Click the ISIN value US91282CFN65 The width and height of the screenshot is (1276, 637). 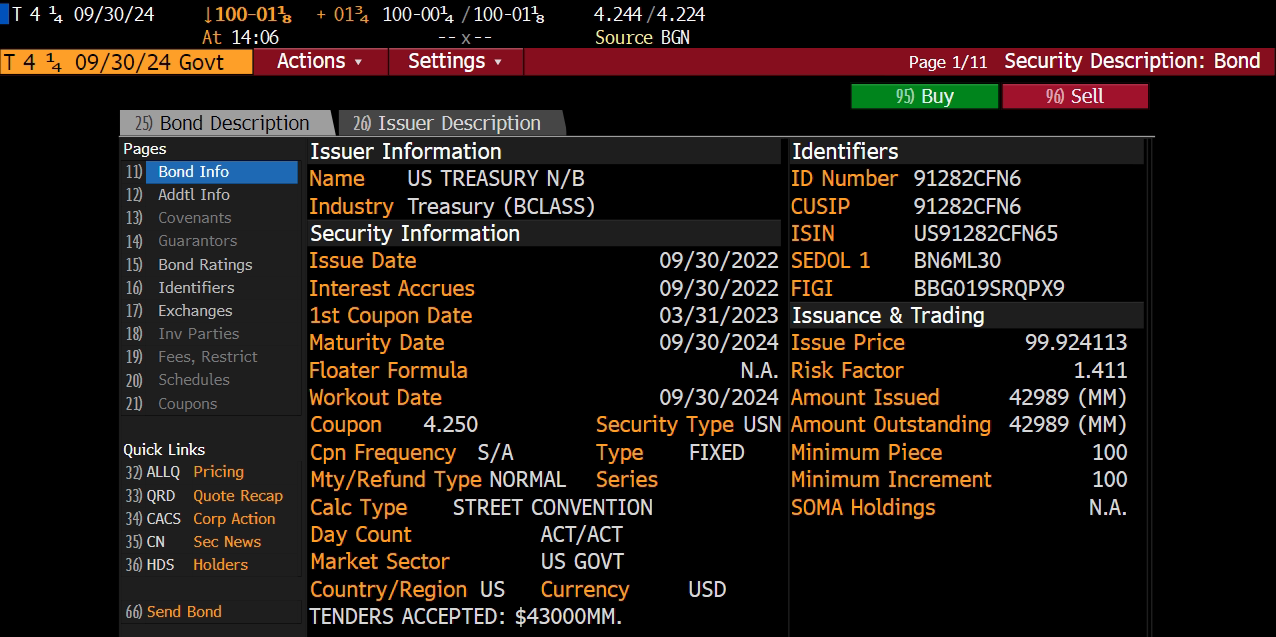coord(985,233)
